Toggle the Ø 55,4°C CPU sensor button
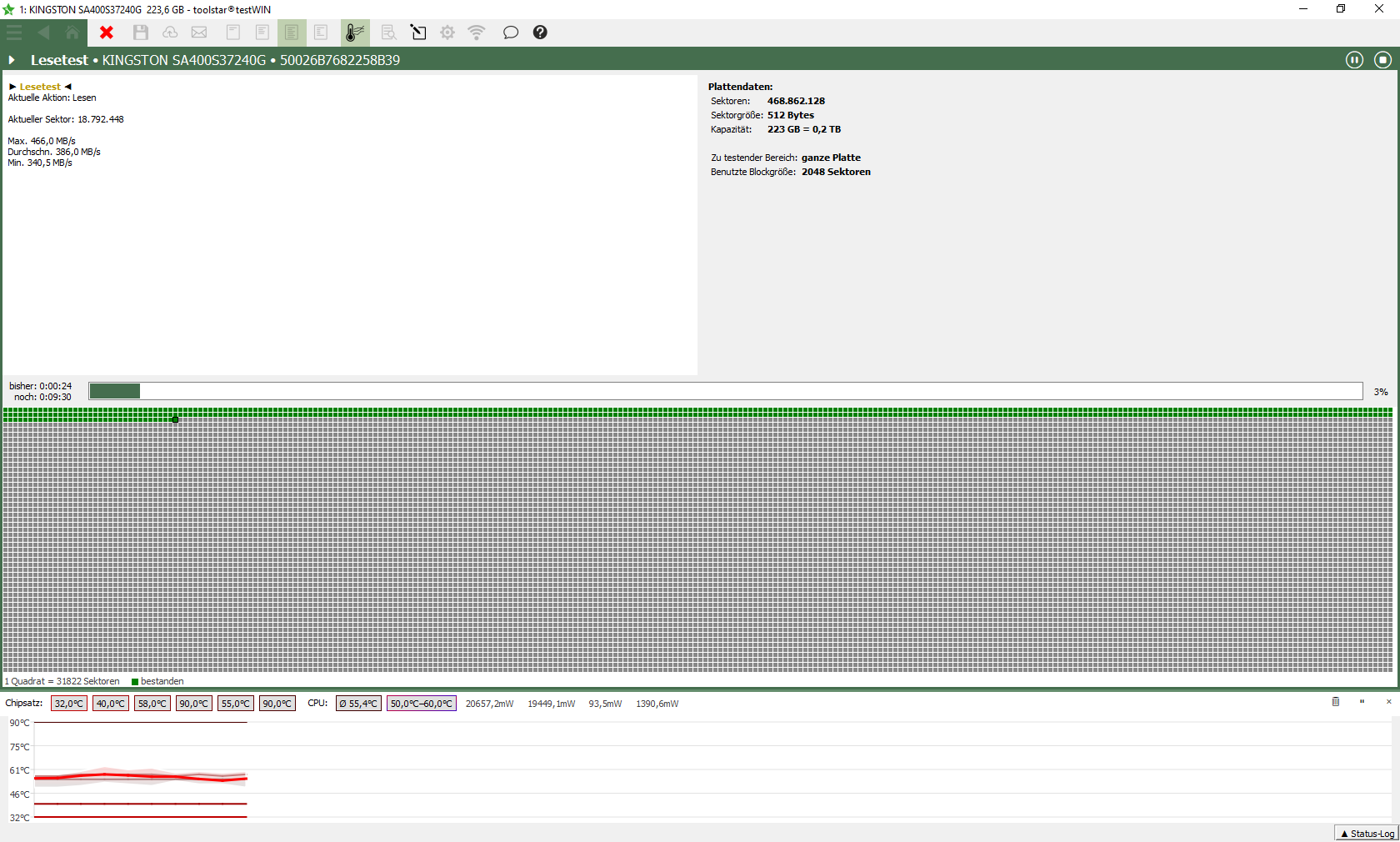Screen dimensions: 1400x842 358,704
